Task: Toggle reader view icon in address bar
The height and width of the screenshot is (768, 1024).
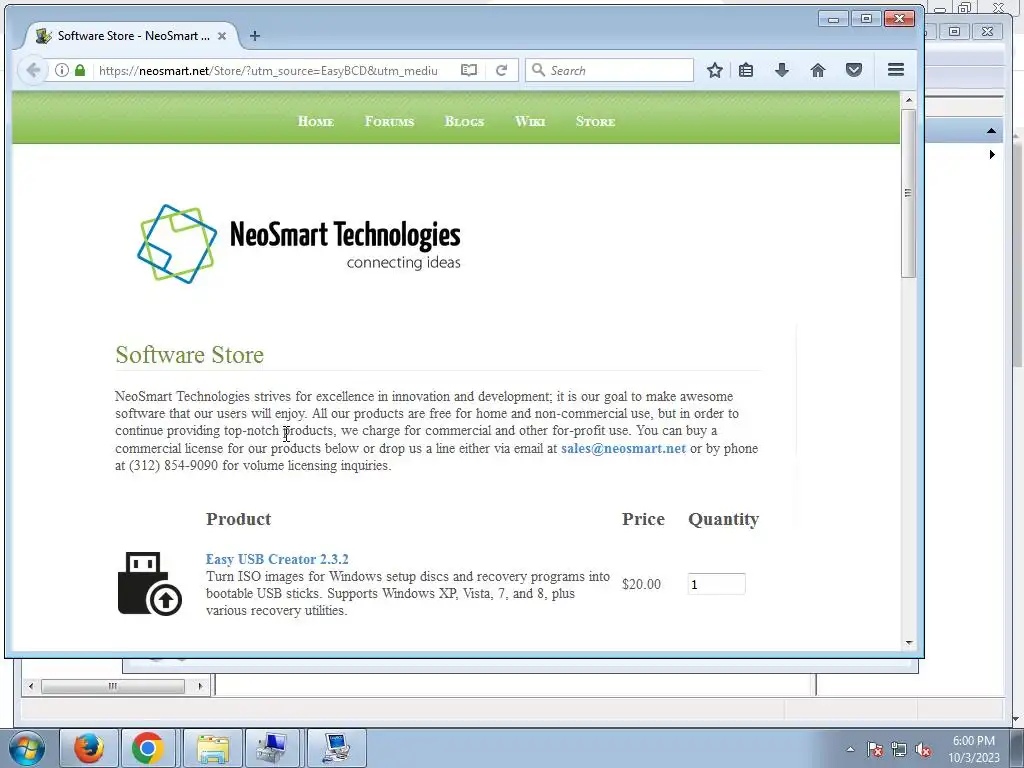Action: coord(469,70)
